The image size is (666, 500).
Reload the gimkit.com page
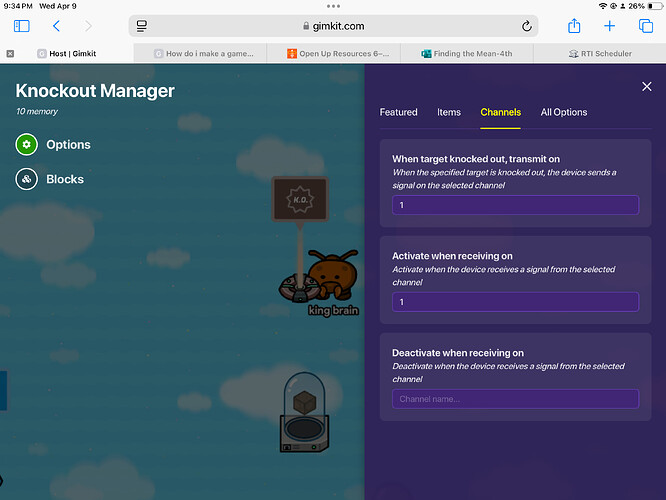coord(527,26)
